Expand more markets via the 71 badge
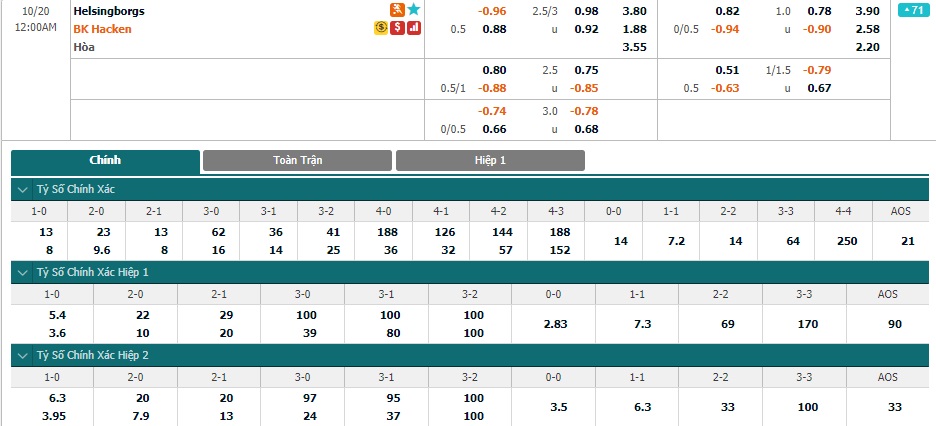 [913, 10]
